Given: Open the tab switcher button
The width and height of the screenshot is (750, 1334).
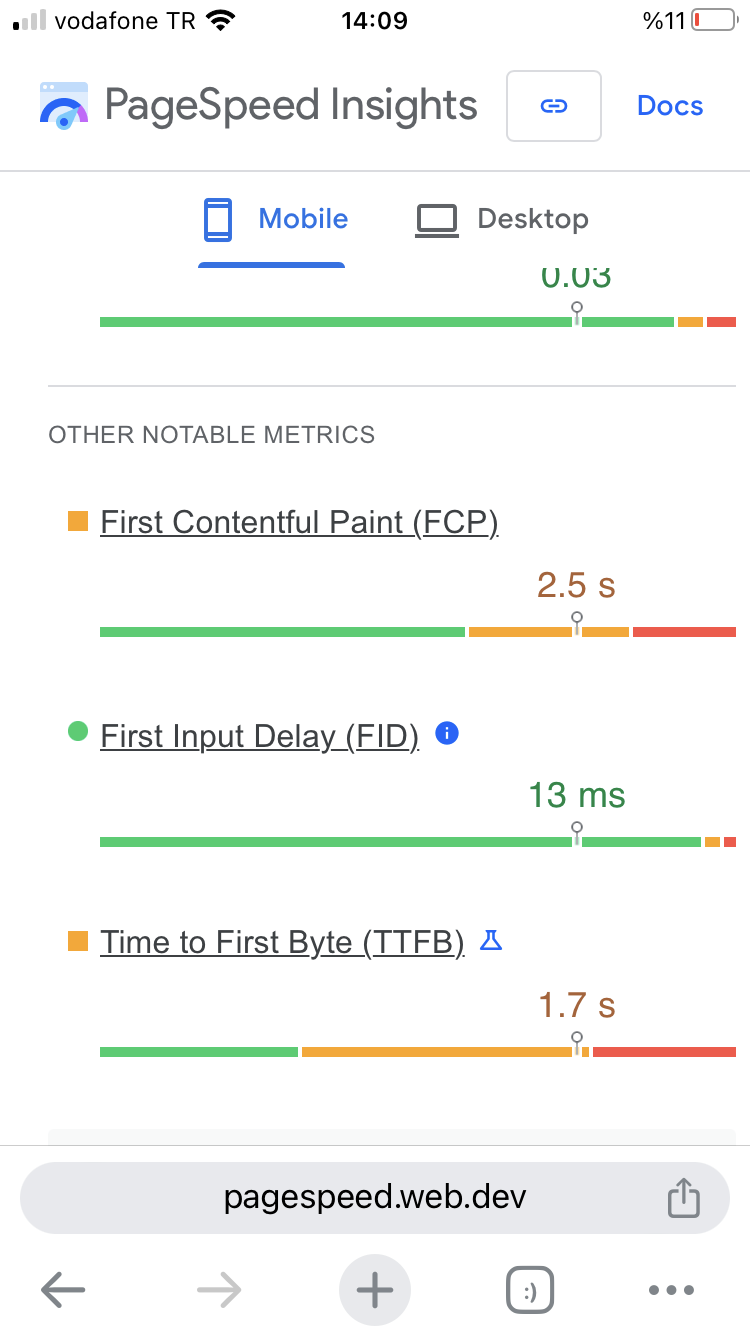Looking at the screenshot, I should 529,1291.
